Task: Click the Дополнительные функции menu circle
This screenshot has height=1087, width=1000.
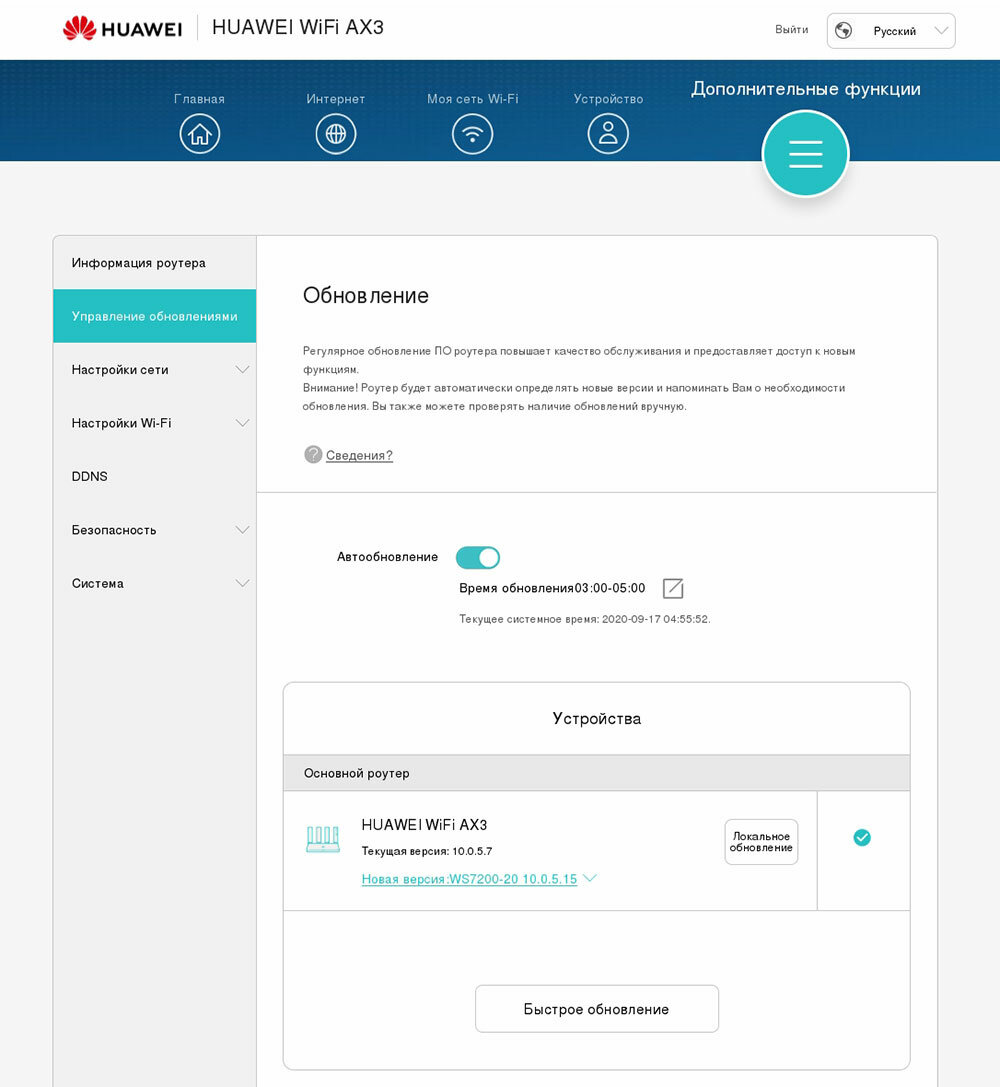Action: (x=805, y=154)
